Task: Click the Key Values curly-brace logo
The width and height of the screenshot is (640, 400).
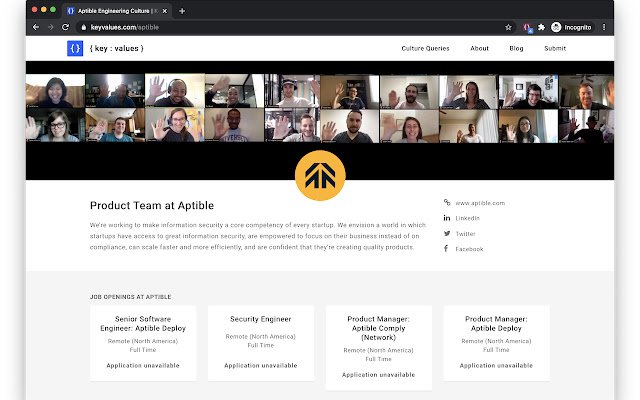Action: pos(75,48)
